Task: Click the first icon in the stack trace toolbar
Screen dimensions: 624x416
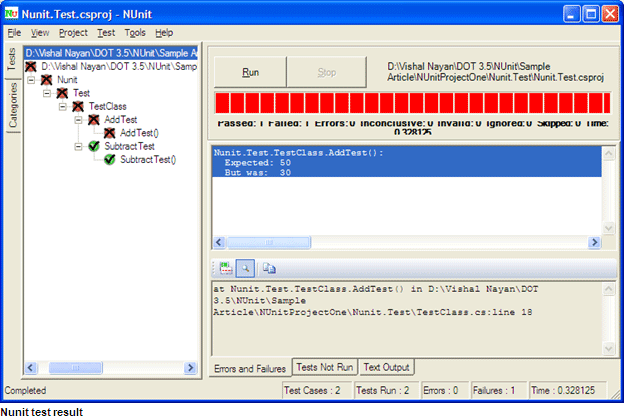Action: (x=226, y=268)
